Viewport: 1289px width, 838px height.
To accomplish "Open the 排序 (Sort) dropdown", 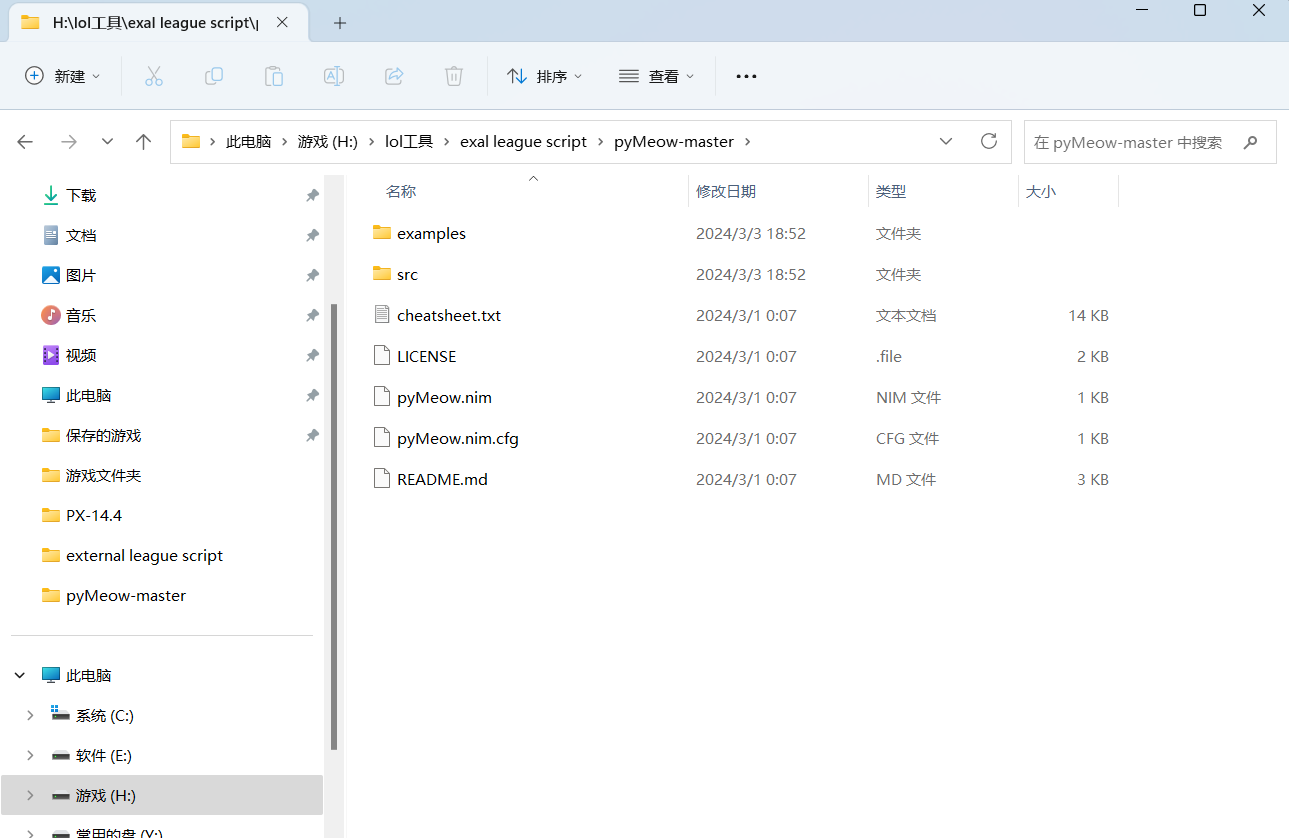I will pos(545,76).
